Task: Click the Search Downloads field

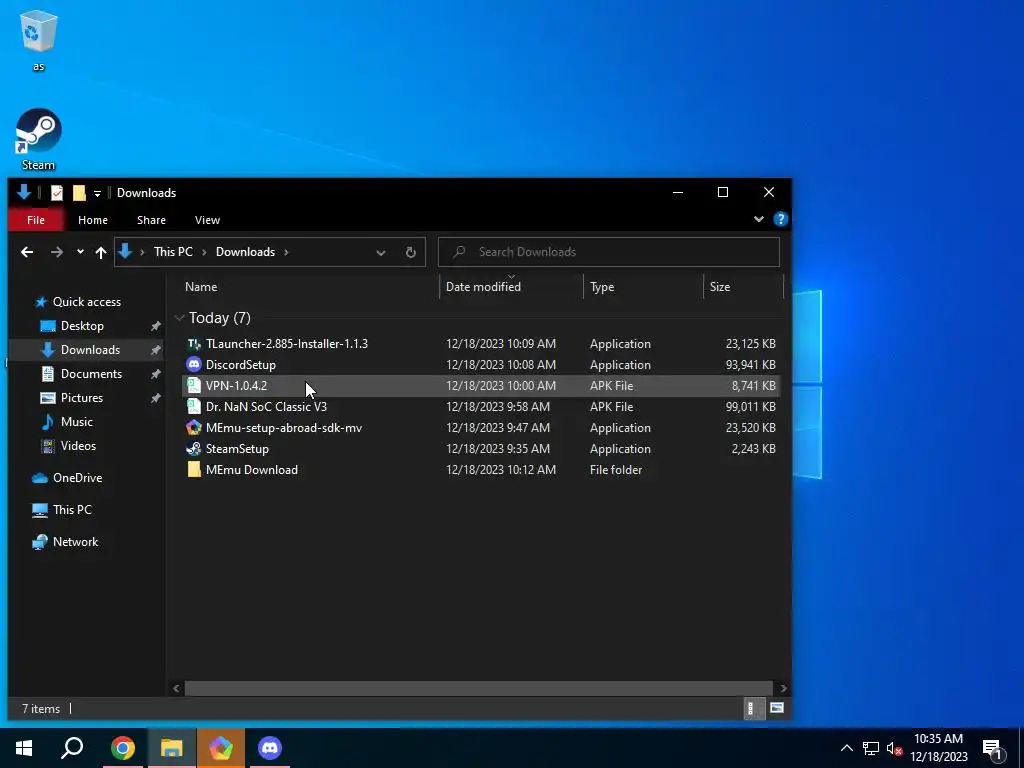Action: coord(609,252)
